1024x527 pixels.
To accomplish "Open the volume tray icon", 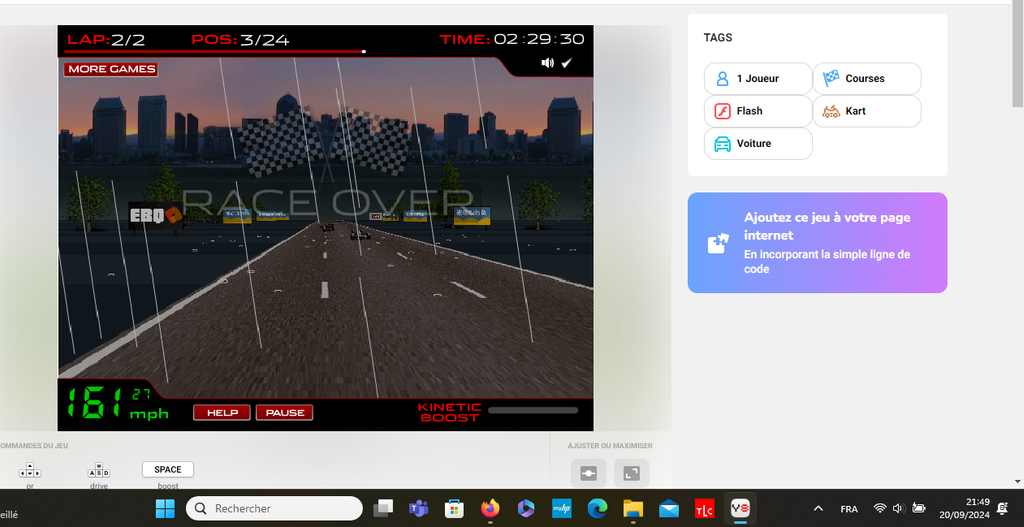I will 899,508.
